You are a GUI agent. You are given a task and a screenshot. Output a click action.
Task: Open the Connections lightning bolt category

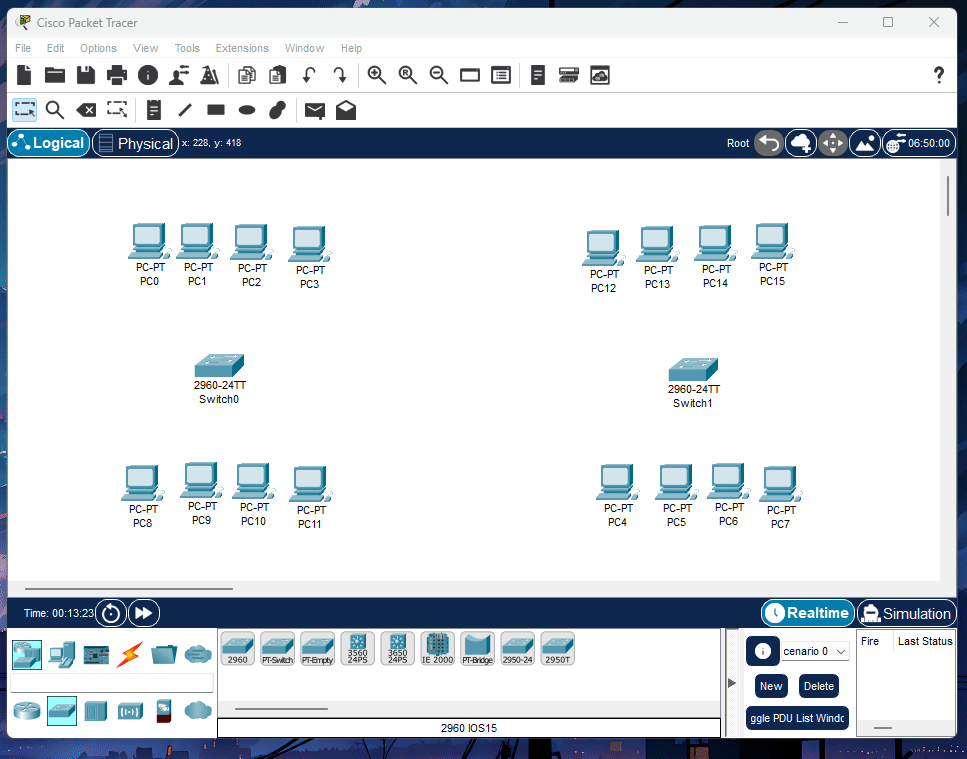click(x=130, y=654)
